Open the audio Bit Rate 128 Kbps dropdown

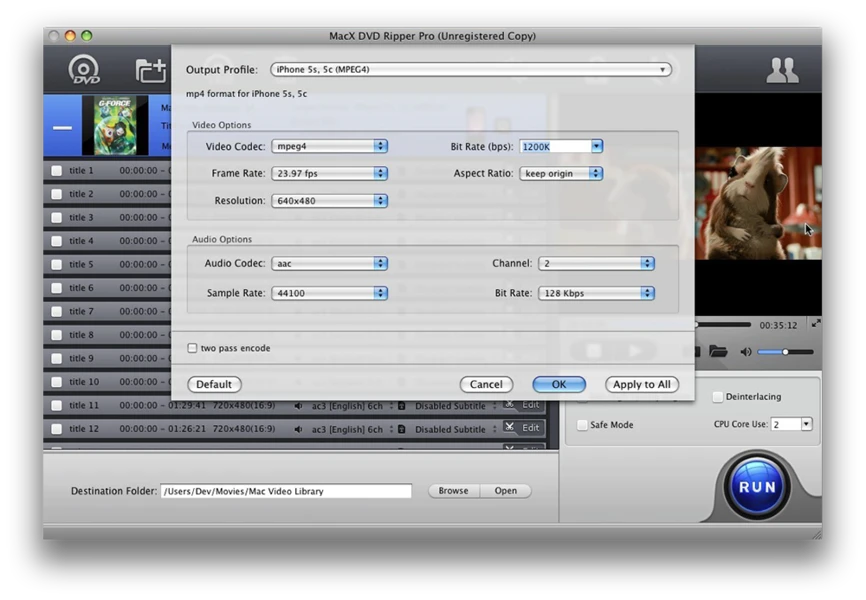coord(596,293)
